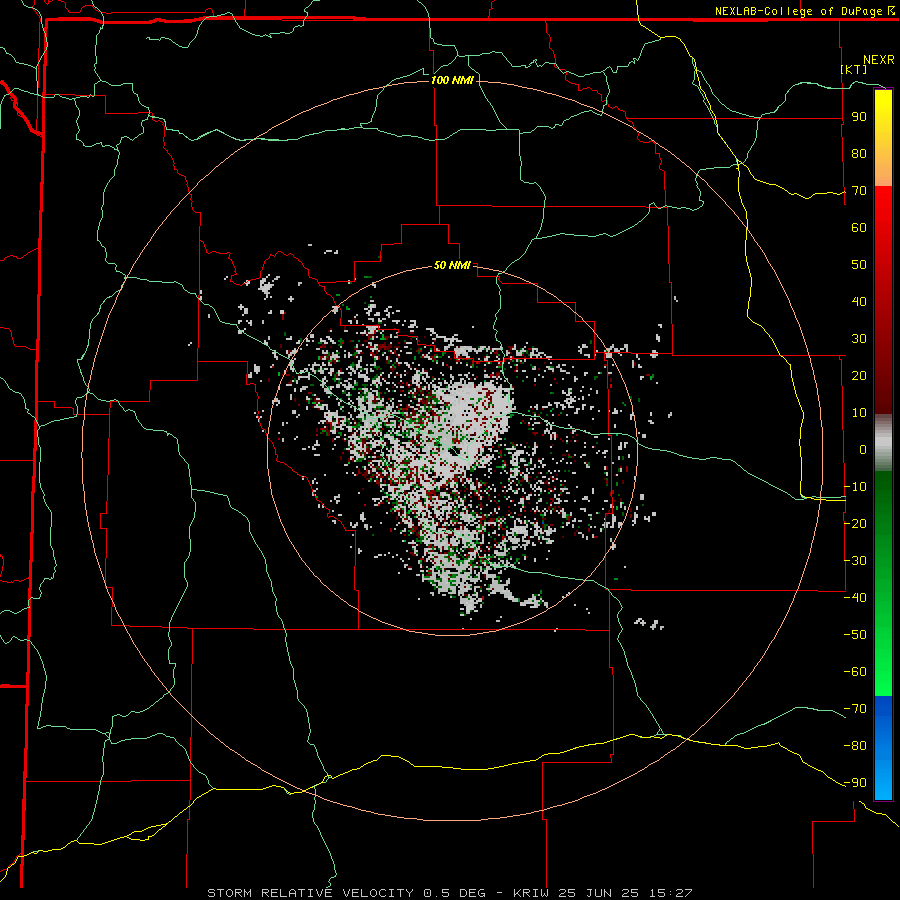
Task: Click the 100 NMI range ring label
Action: click(x=452, y=80)
